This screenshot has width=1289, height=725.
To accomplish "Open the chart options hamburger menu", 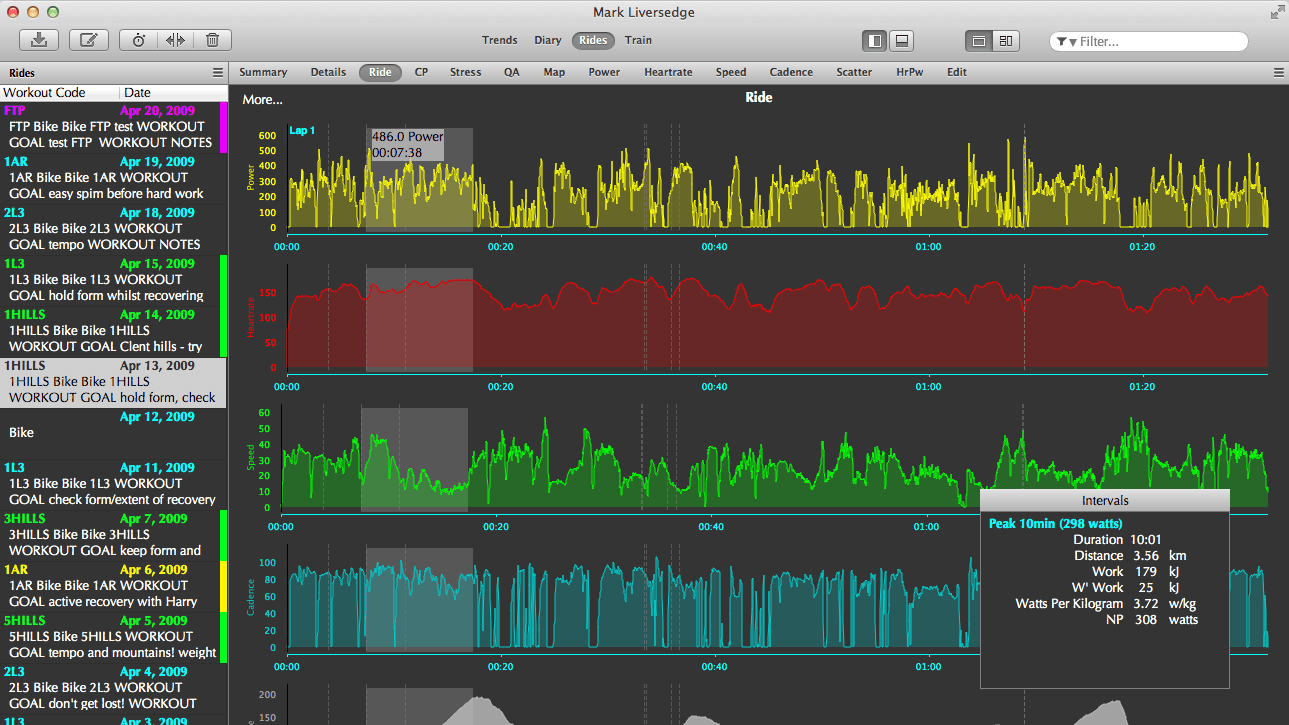I will coord(1277,72).
